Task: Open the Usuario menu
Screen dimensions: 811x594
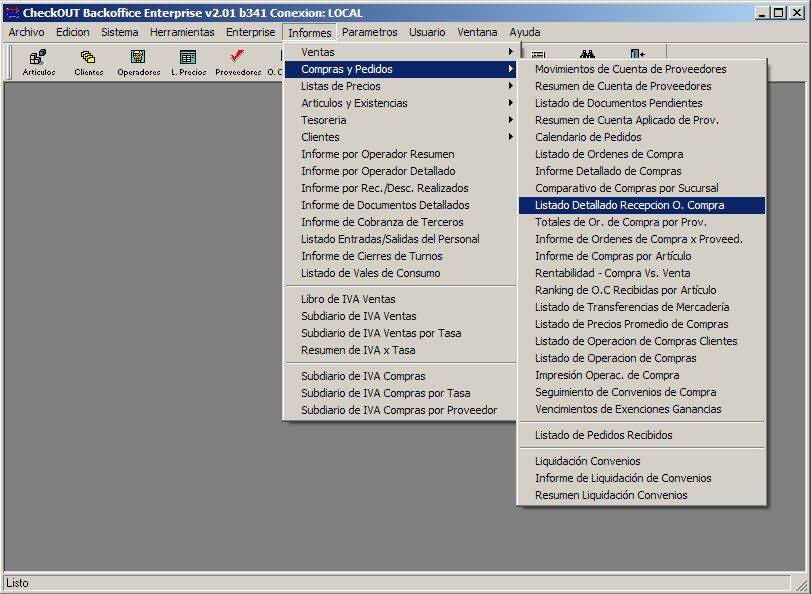Action: click(427, 32)
